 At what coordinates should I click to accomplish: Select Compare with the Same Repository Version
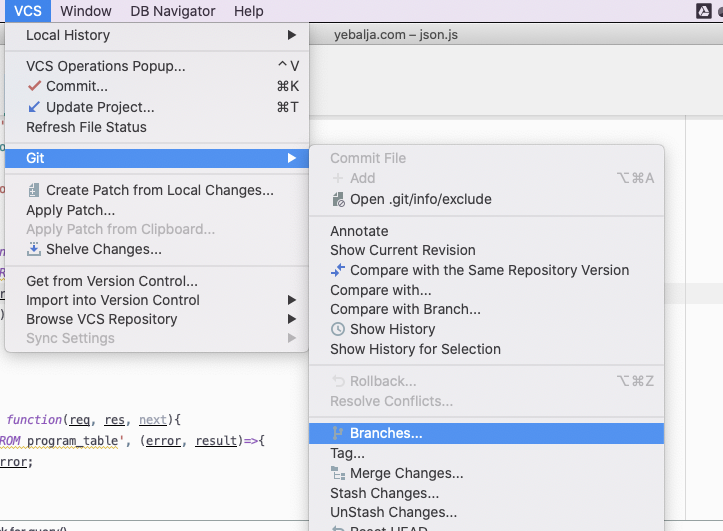coord(486,270)
